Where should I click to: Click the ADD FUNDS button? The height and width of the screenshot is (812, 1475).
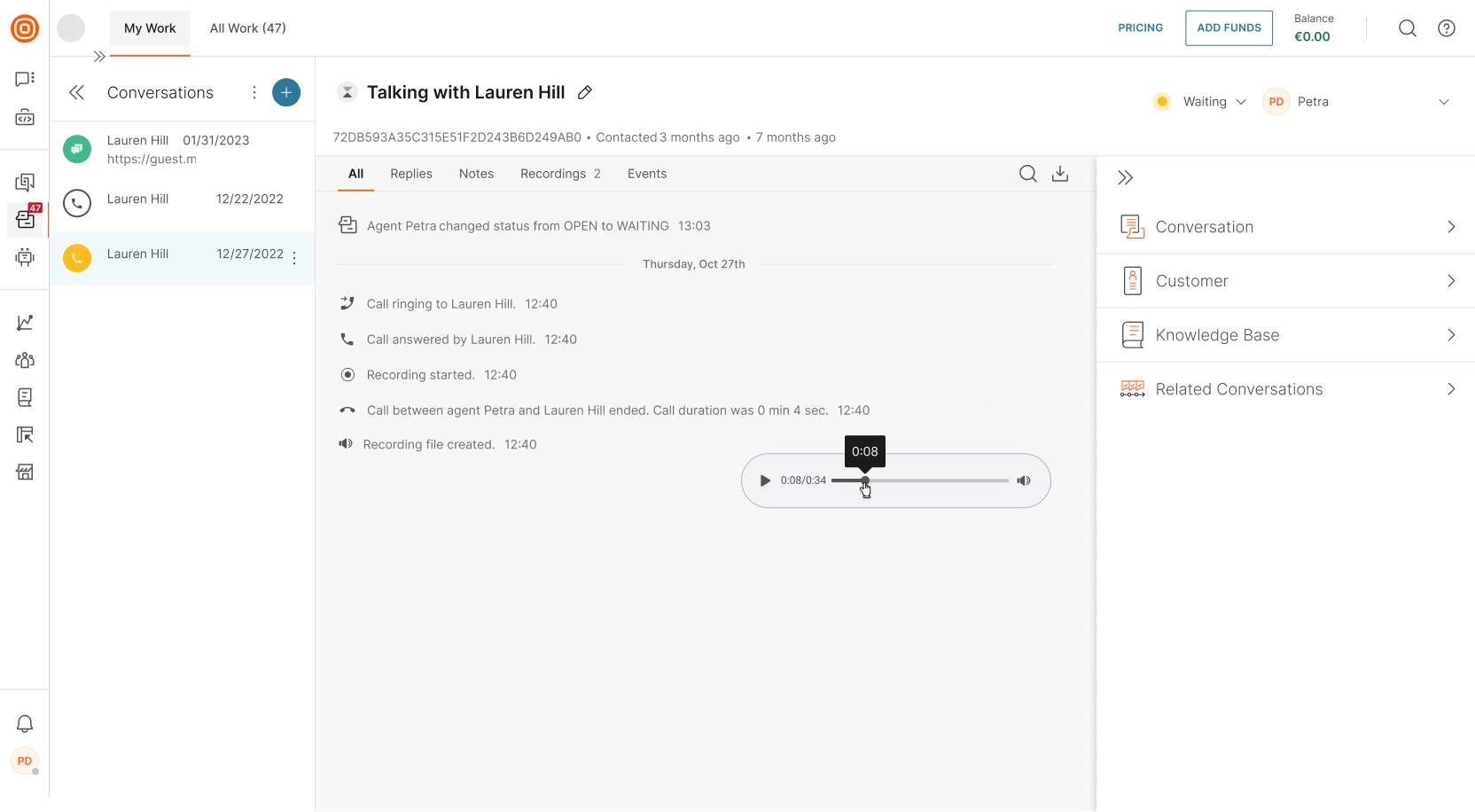1229,28
